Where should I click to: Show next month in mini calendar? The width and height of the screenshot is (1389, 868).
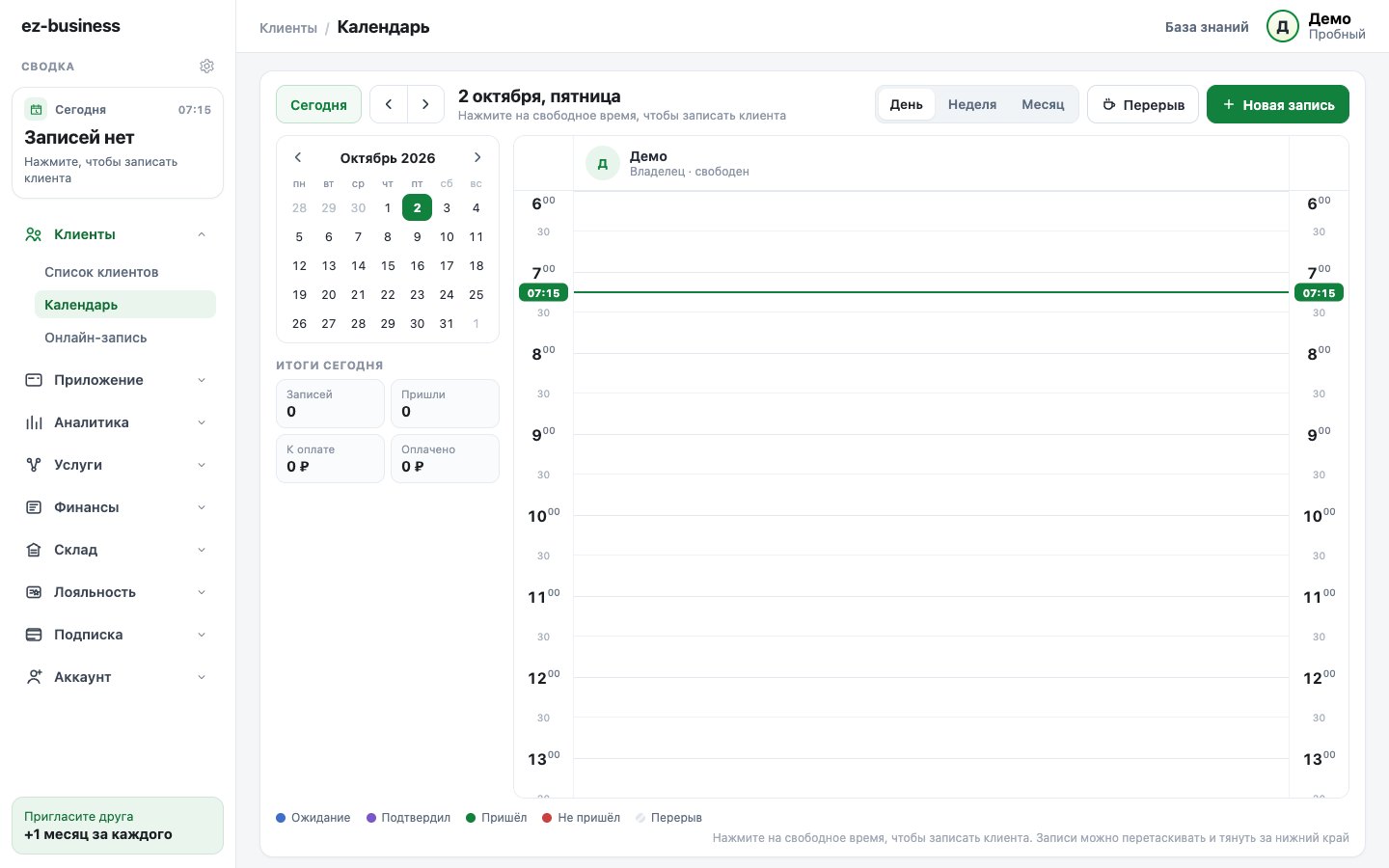pos(477,157)
